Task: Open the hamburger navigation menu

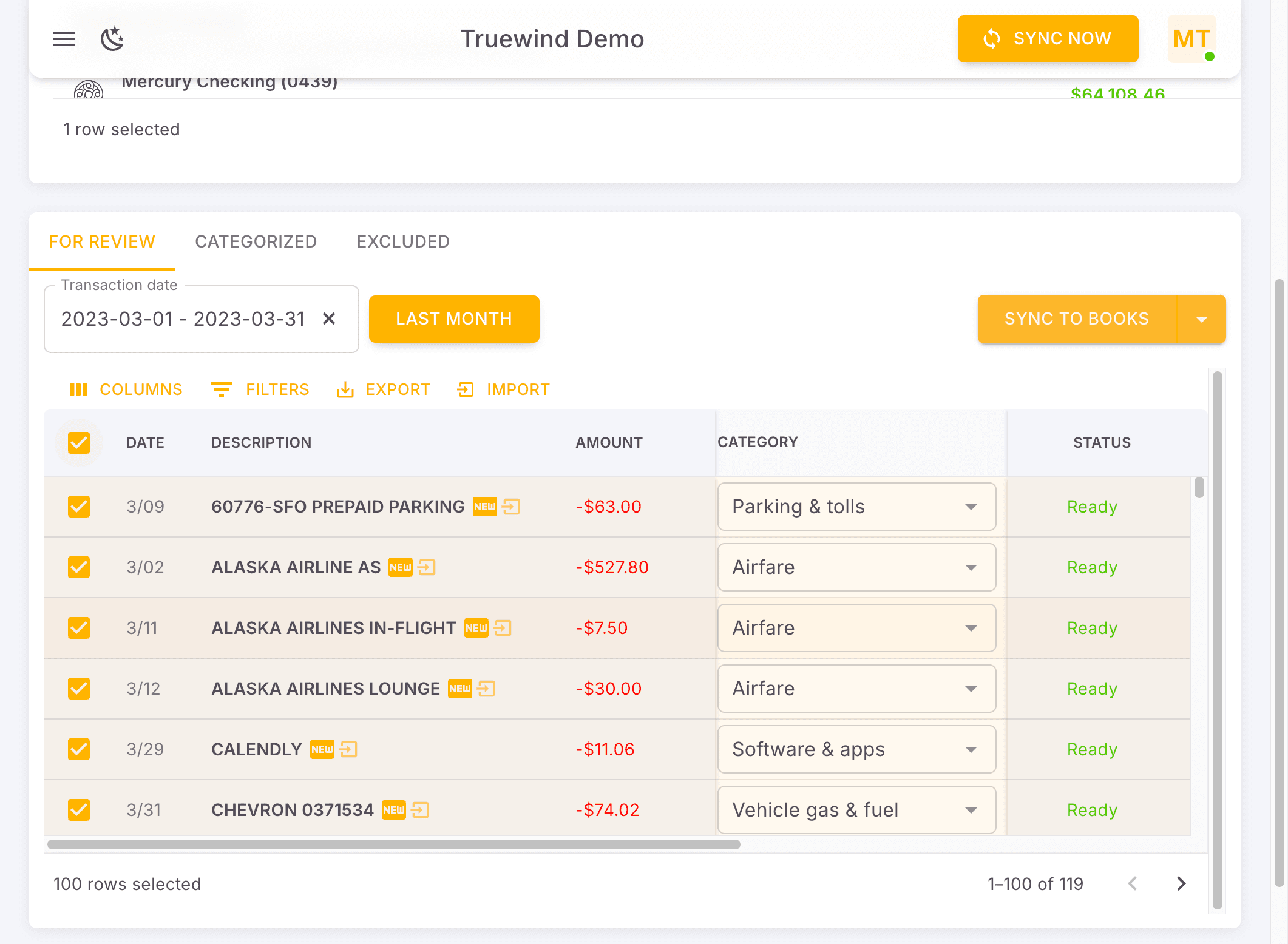Action: (64, 39)
